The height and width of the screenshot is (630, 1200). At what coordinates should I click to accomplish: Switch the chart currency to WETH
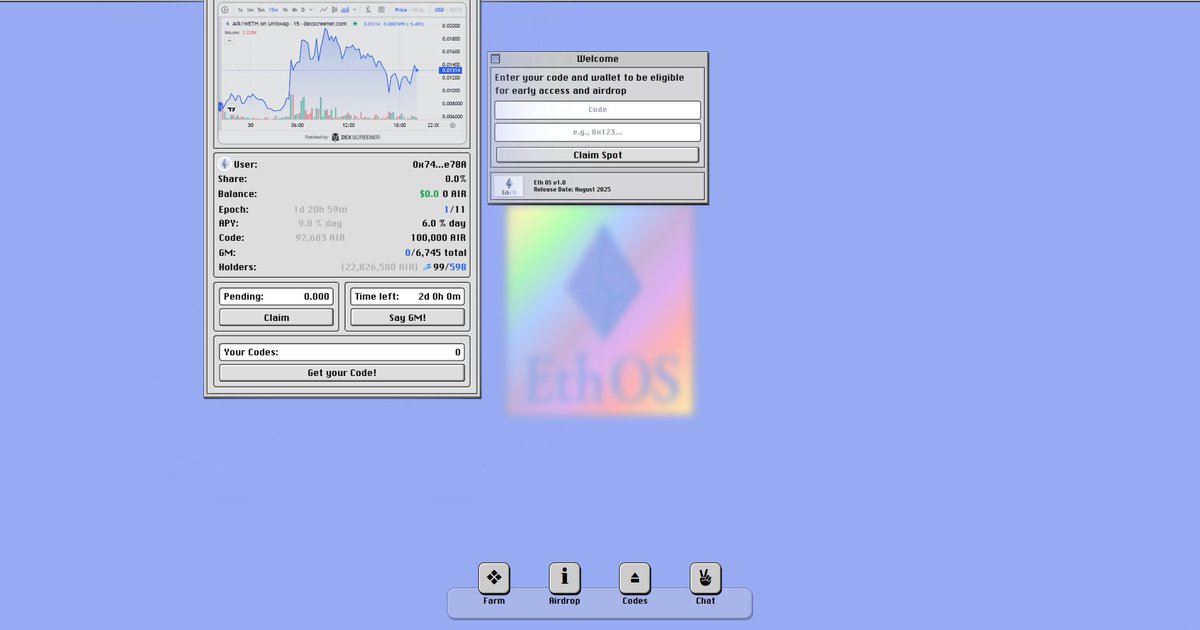pos(455,10)
